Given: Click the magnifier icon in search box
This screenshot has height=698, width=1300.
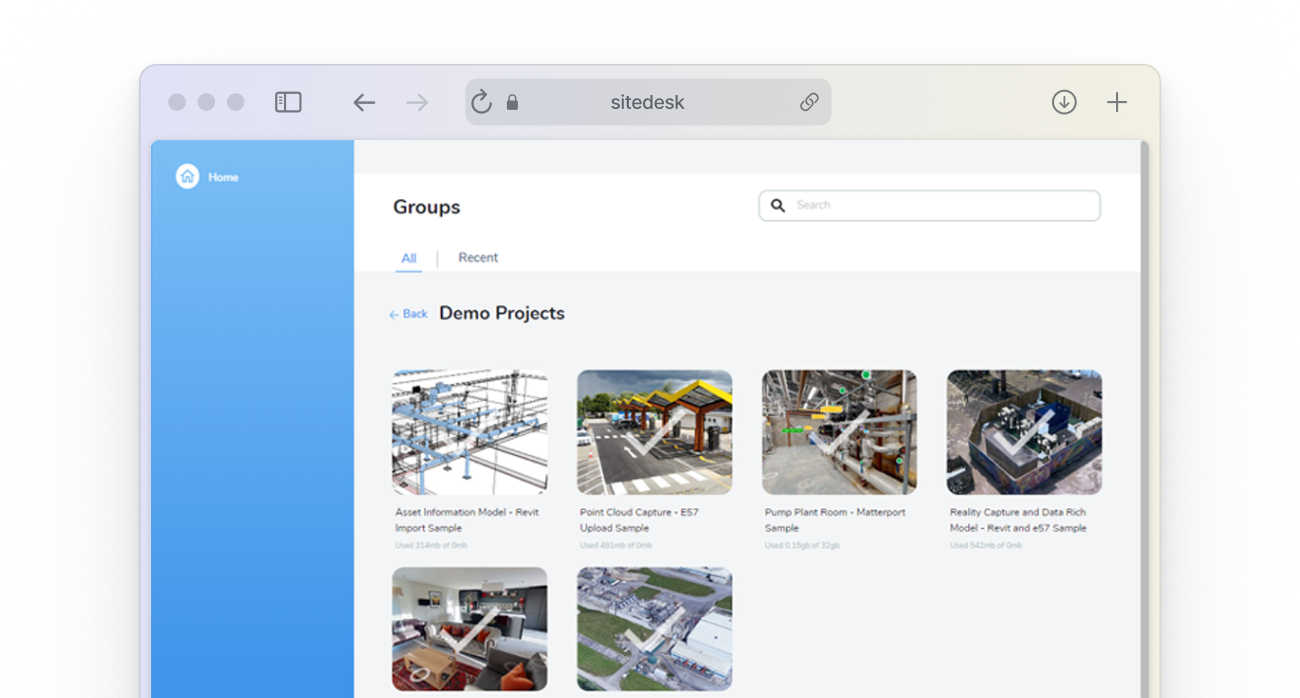Looking at the screenshot, I should [x=778, y=206].
